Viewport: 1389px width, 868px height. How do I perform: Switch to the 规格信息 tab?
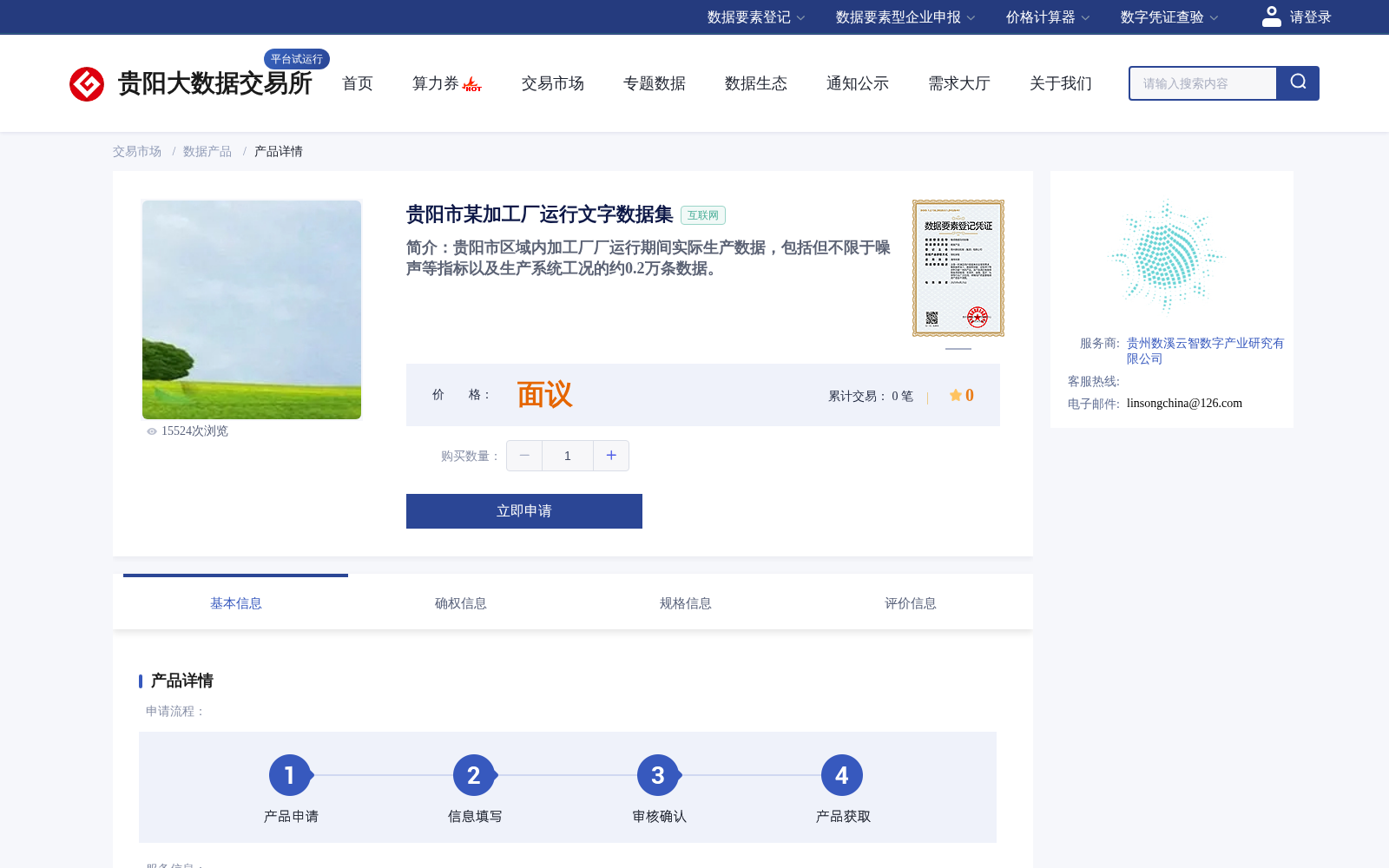point(686,603)
